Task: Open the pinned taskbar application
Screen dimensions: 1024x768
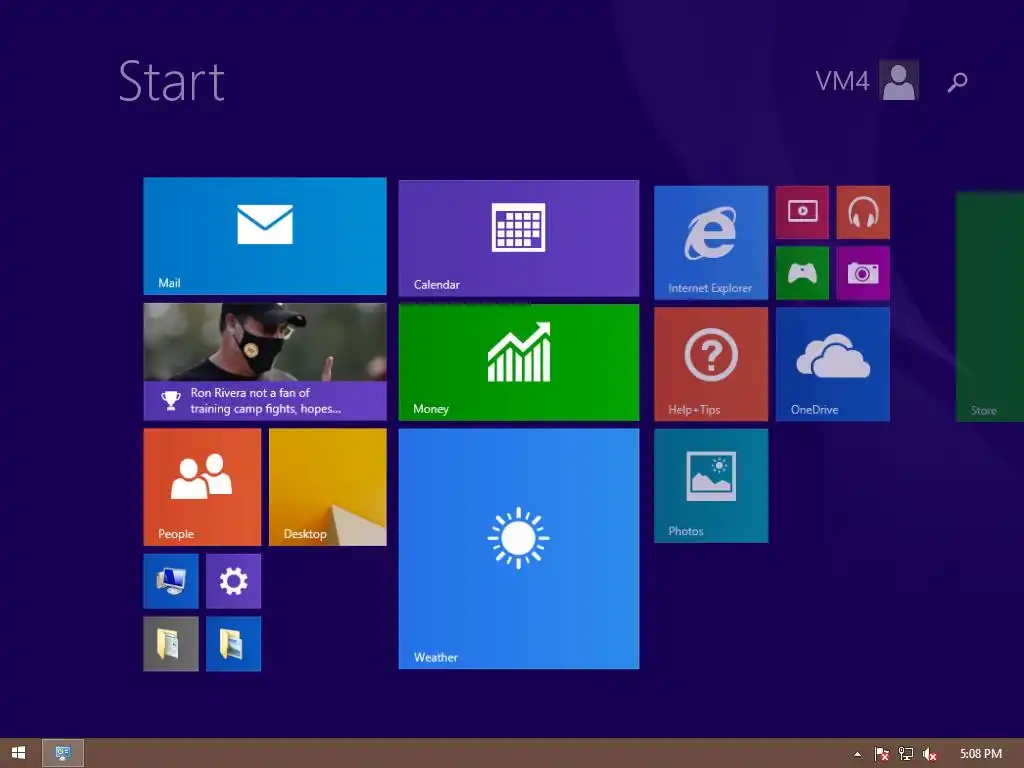Action: pos(63,753)
